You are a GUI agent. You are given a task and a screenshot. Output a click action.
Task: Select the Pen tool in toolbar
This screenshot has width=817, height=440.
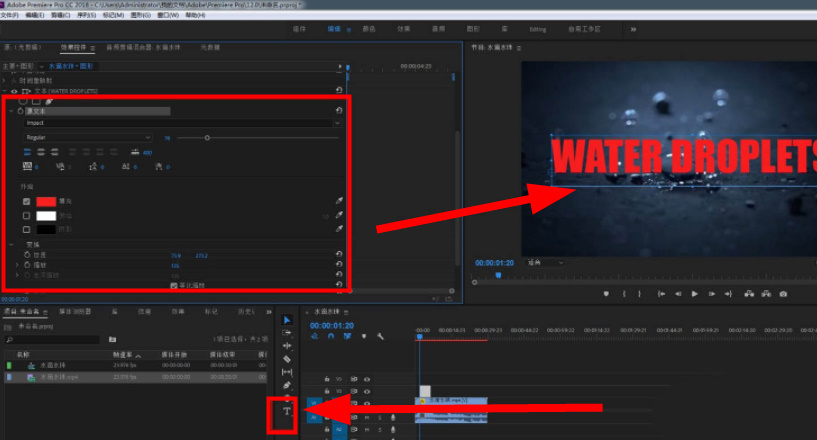click(x=288, y=385)
